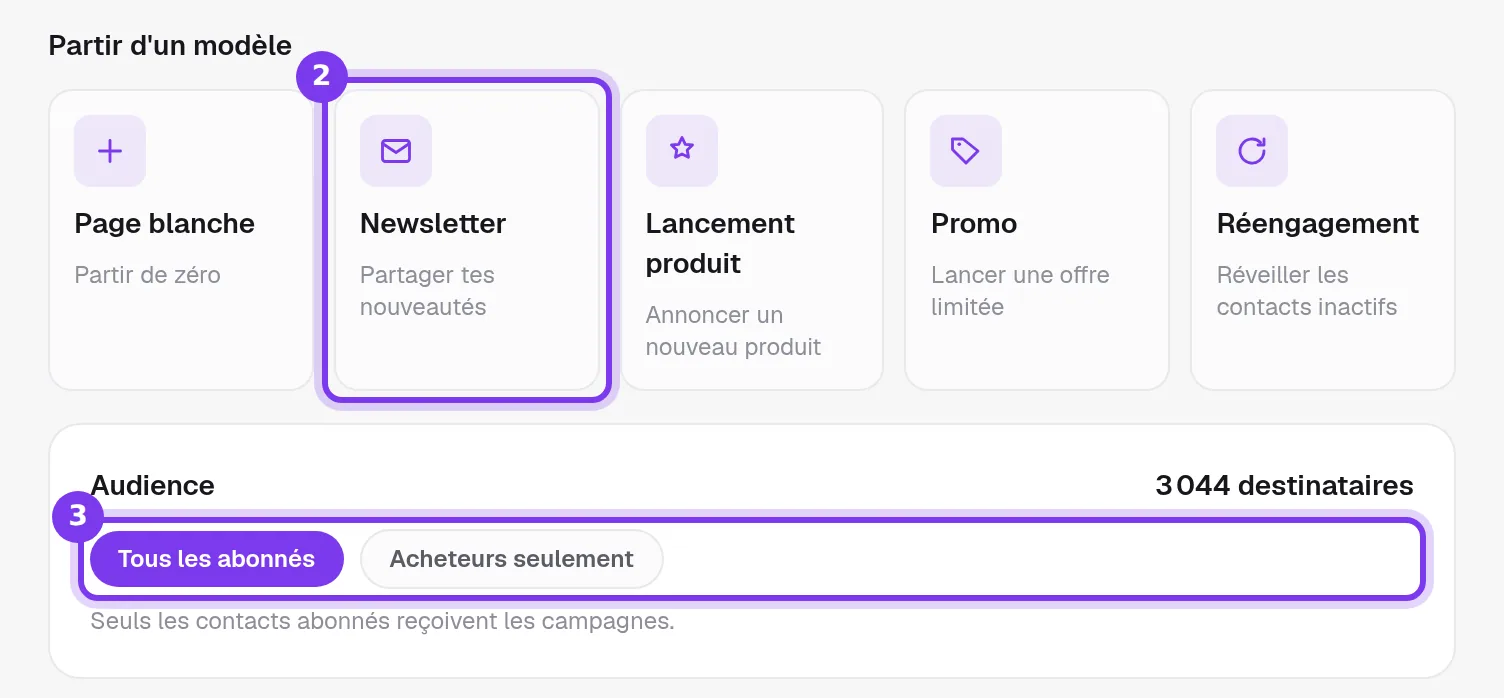This screenshot has width=1504, height=698.
Task: Click the tag icon on Promo card
Action: point(966,151)
